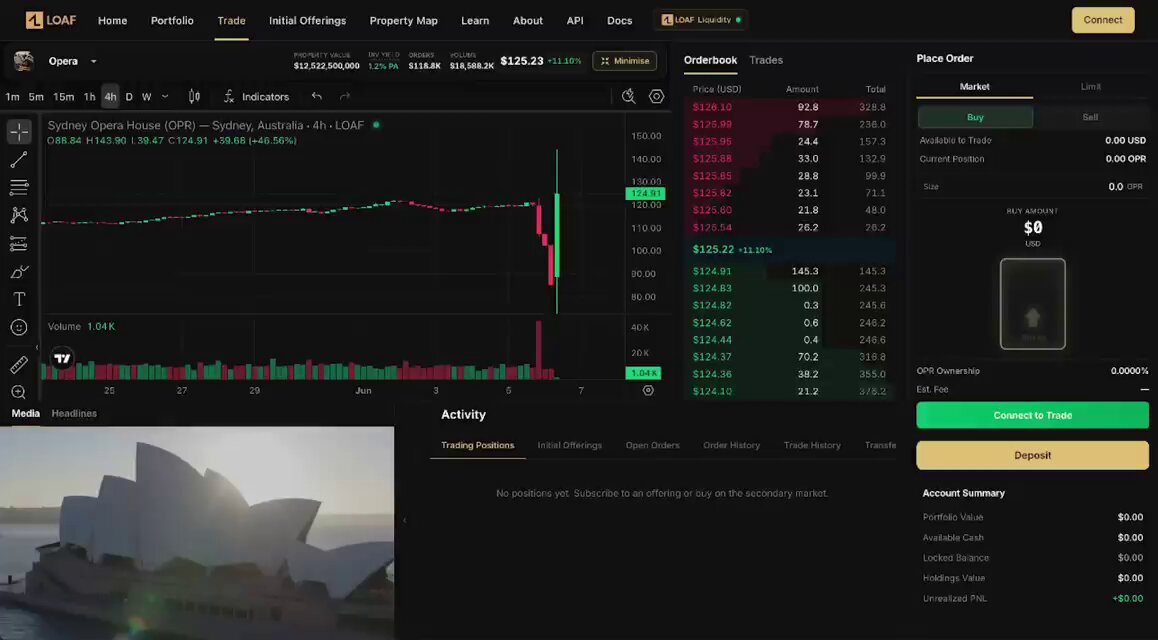Show the Media tab
The image size is (1158, 640).
click(26, 413)
